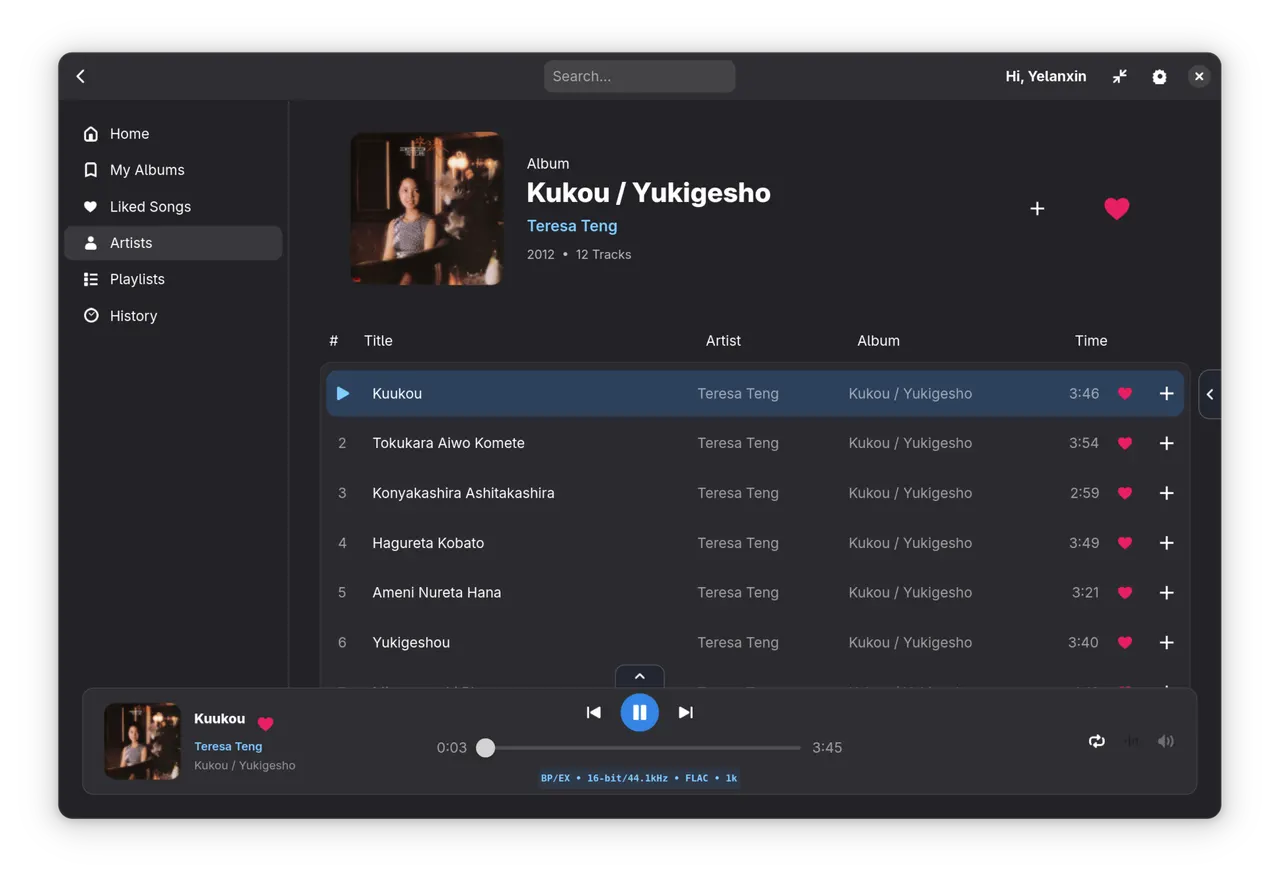The width and height of the screenshot is (1280, 883).
Task: Expand the player with the up chevron
Action: point(640,676)
